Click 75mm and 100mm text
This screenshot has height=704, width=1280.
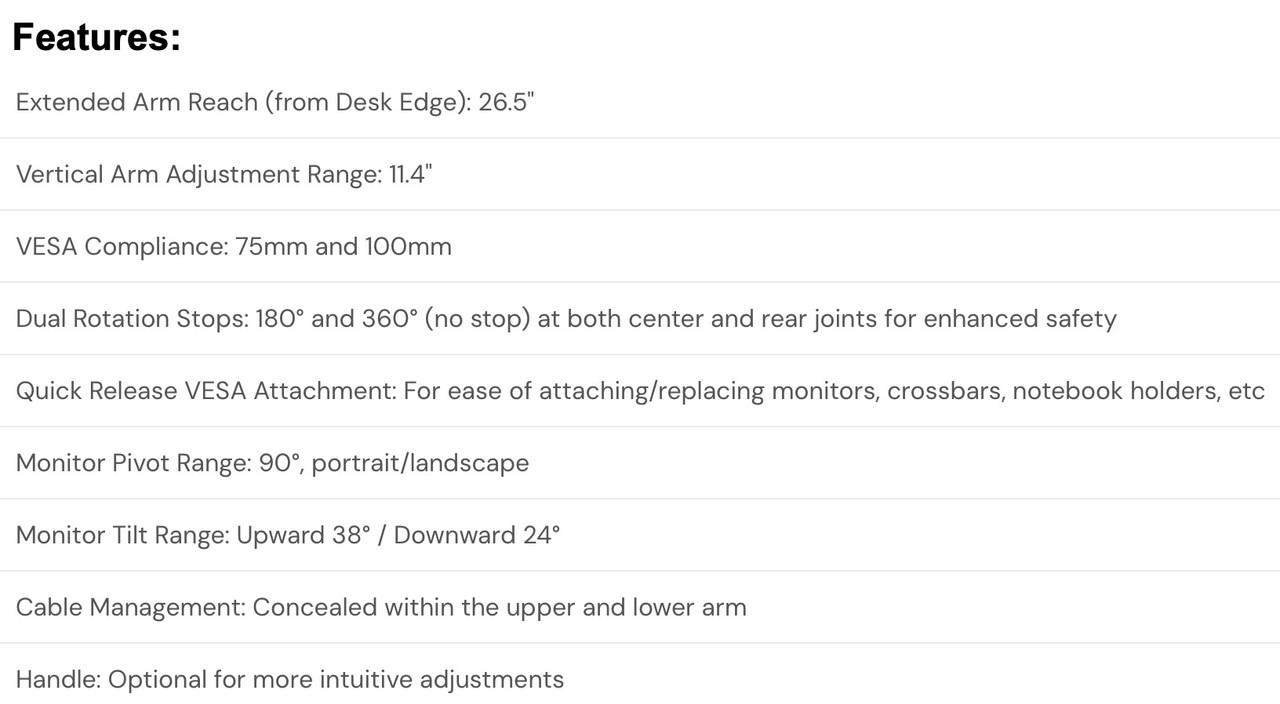click(343, 246)
